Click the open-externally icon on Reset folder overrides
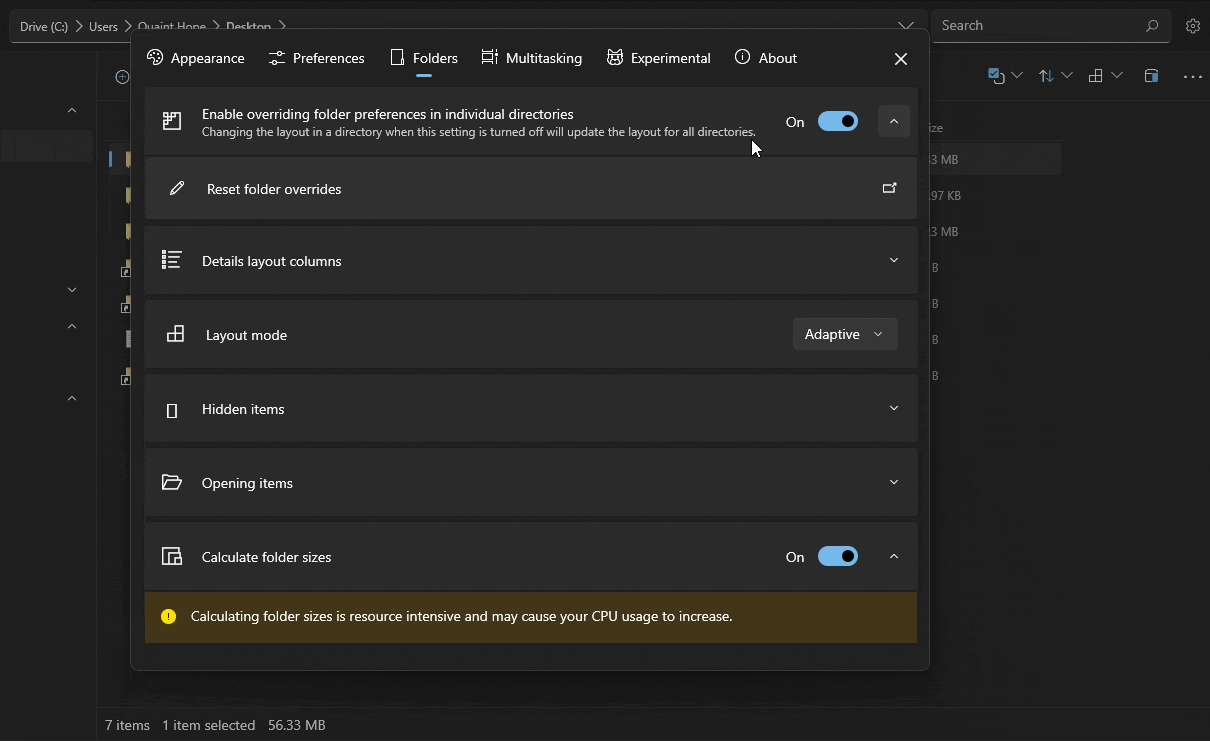This screenshot has height=741, width=1210. [889, 187]
